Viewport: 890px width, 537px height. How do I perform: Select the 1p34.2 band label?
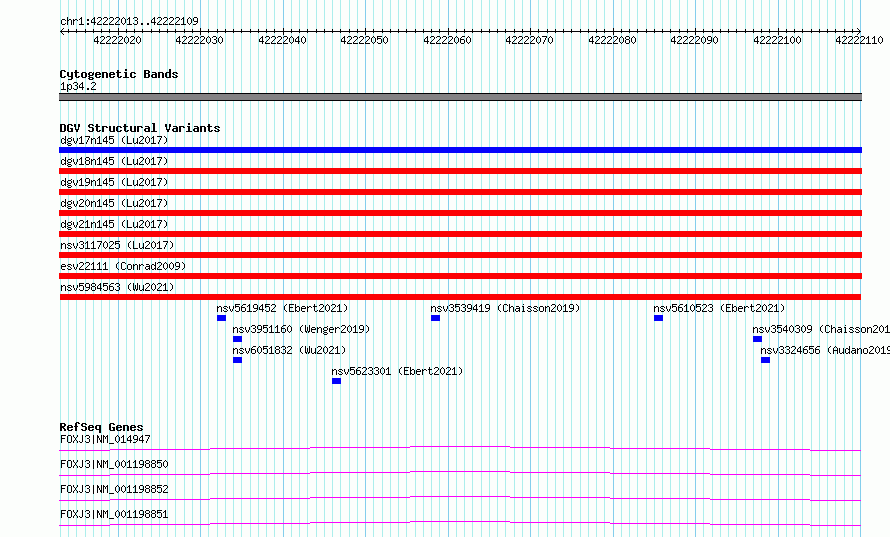(78, 86)
